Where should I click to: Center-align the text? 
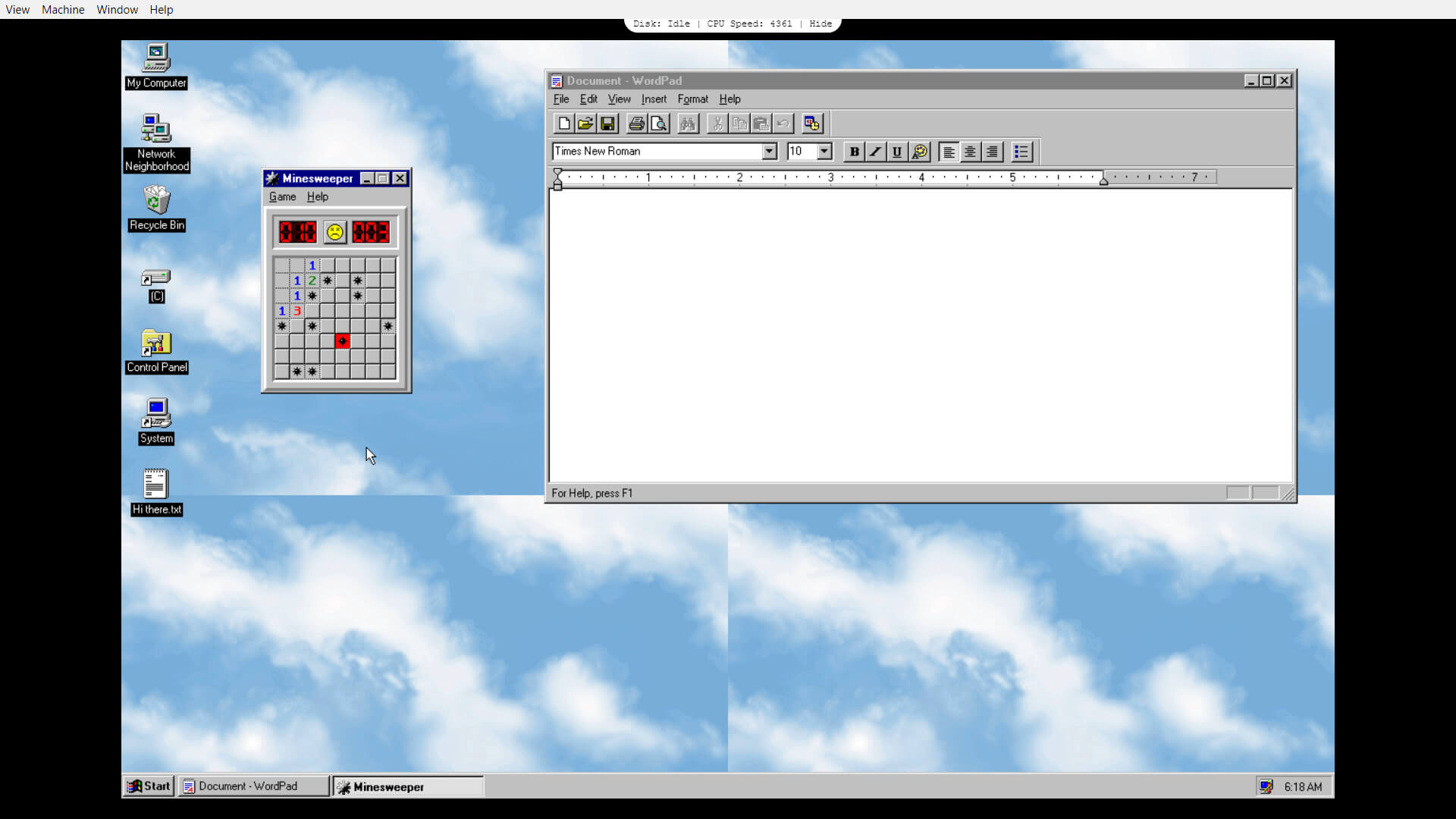pos(970,152)
